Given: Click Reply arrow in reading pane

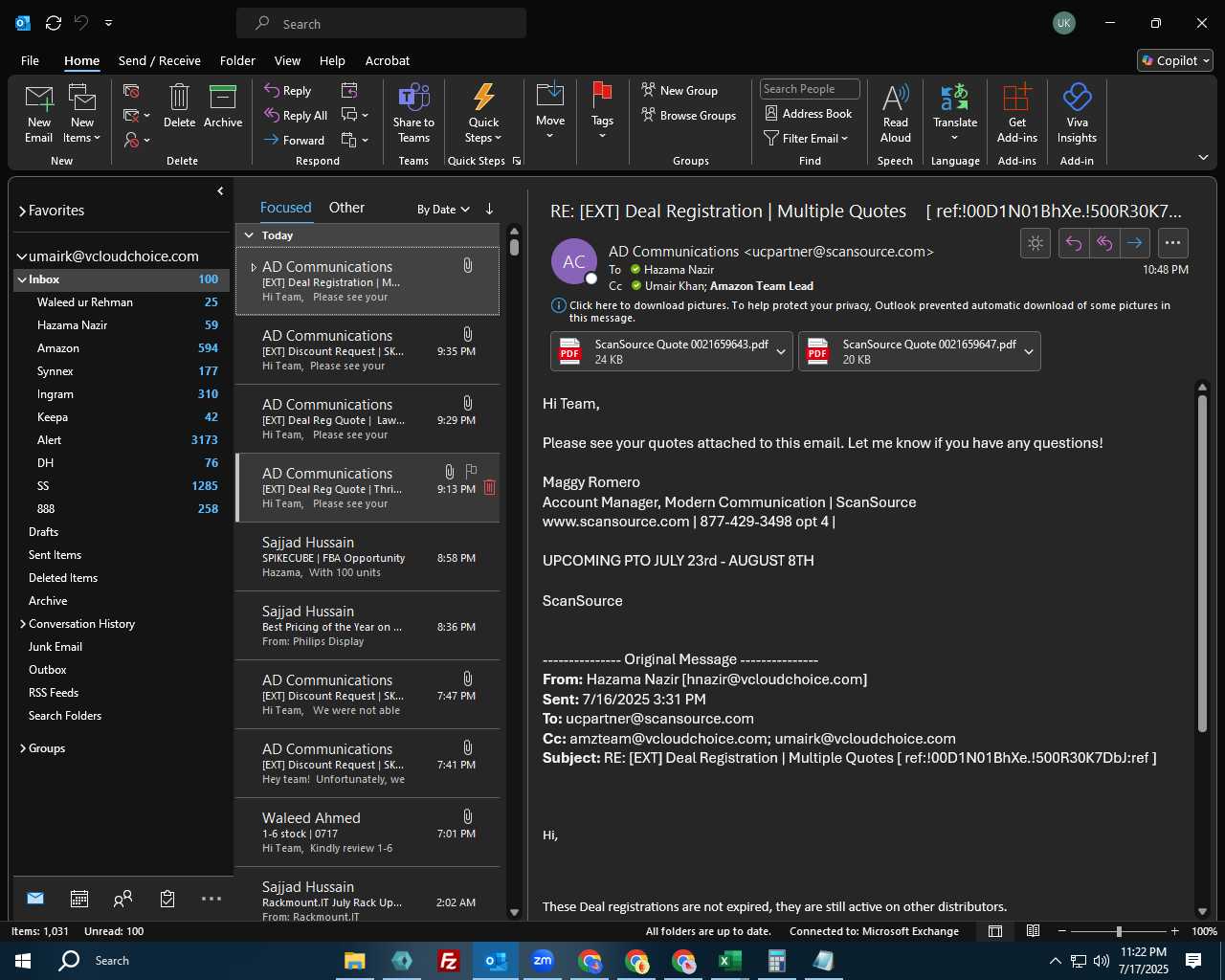Looking at the screenshot, I should coord(1074,243).
